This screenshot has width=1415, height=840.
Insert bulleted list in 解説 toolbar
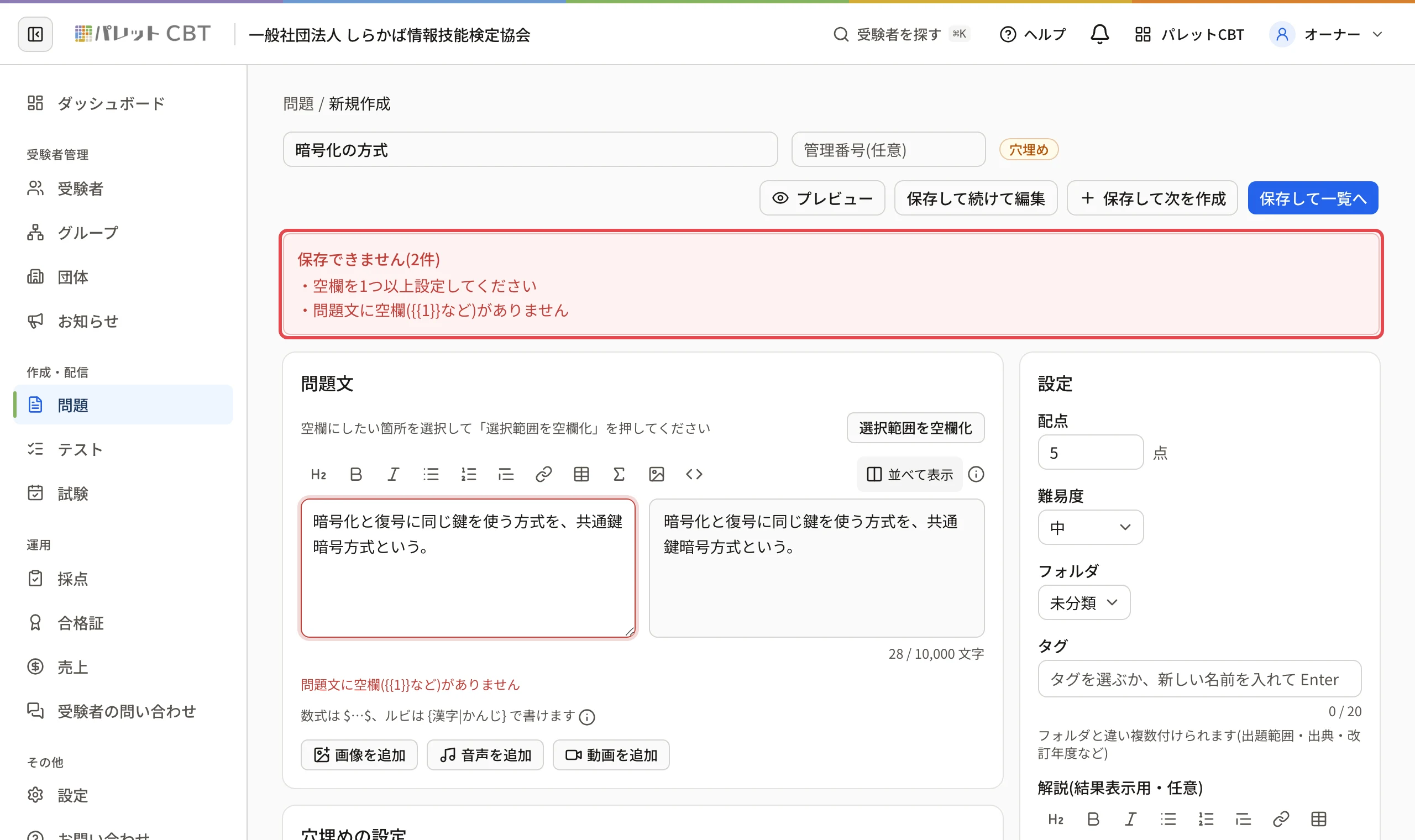click(x=1168, y=819)
